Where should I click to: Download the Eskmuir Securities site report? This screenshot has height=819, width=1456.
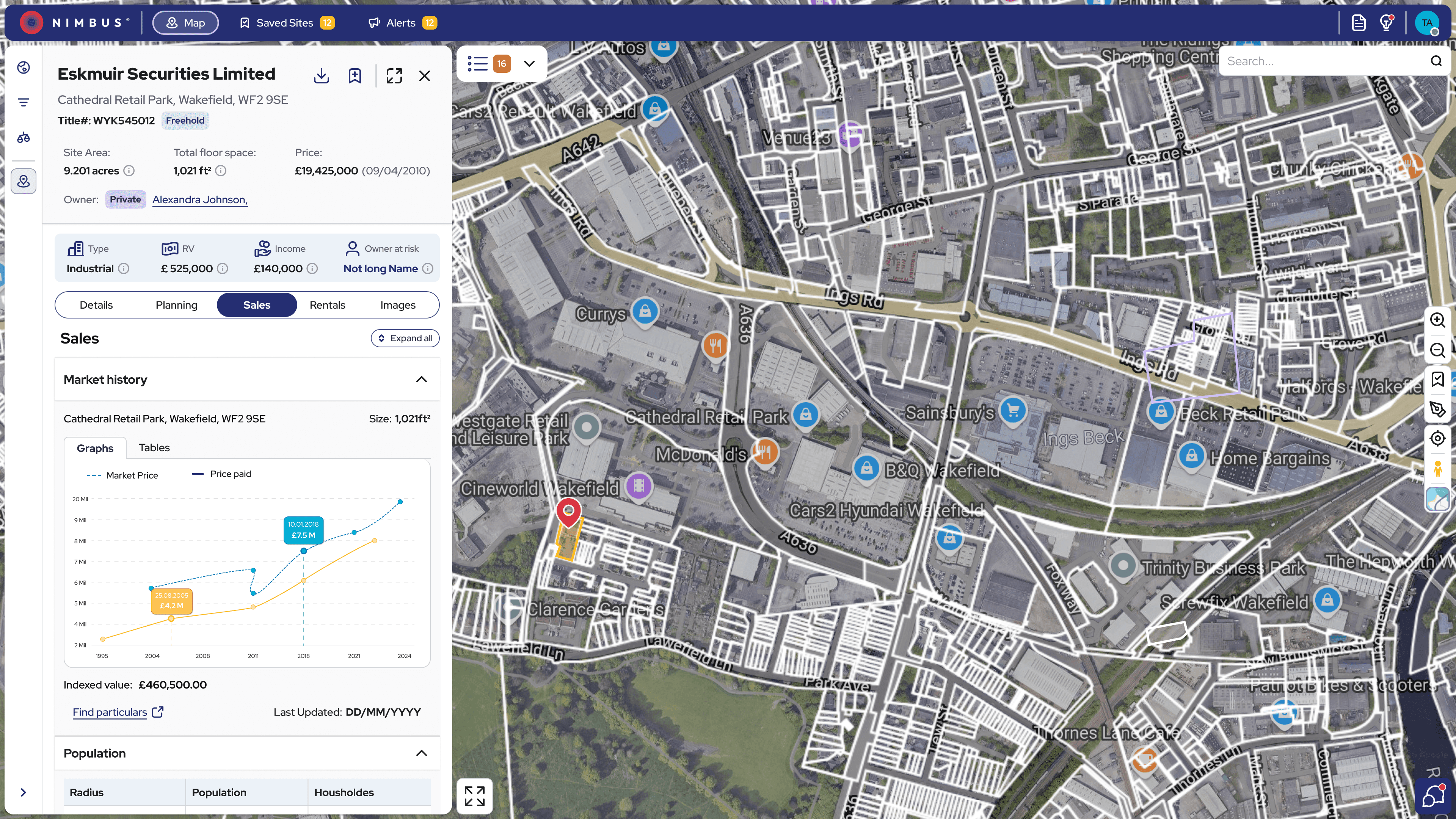pyautogui.click(x=321, y=76)
